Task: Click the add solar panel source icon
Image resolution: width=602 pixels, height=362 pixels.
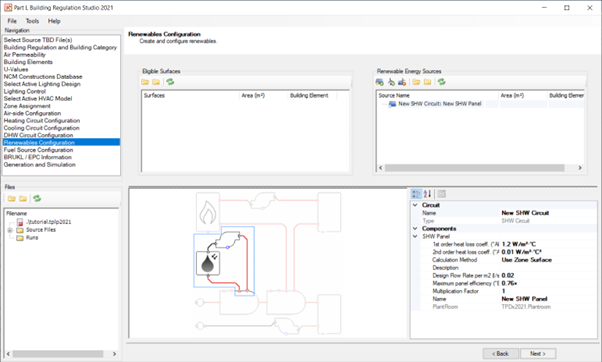Action: tap(379, 82)
